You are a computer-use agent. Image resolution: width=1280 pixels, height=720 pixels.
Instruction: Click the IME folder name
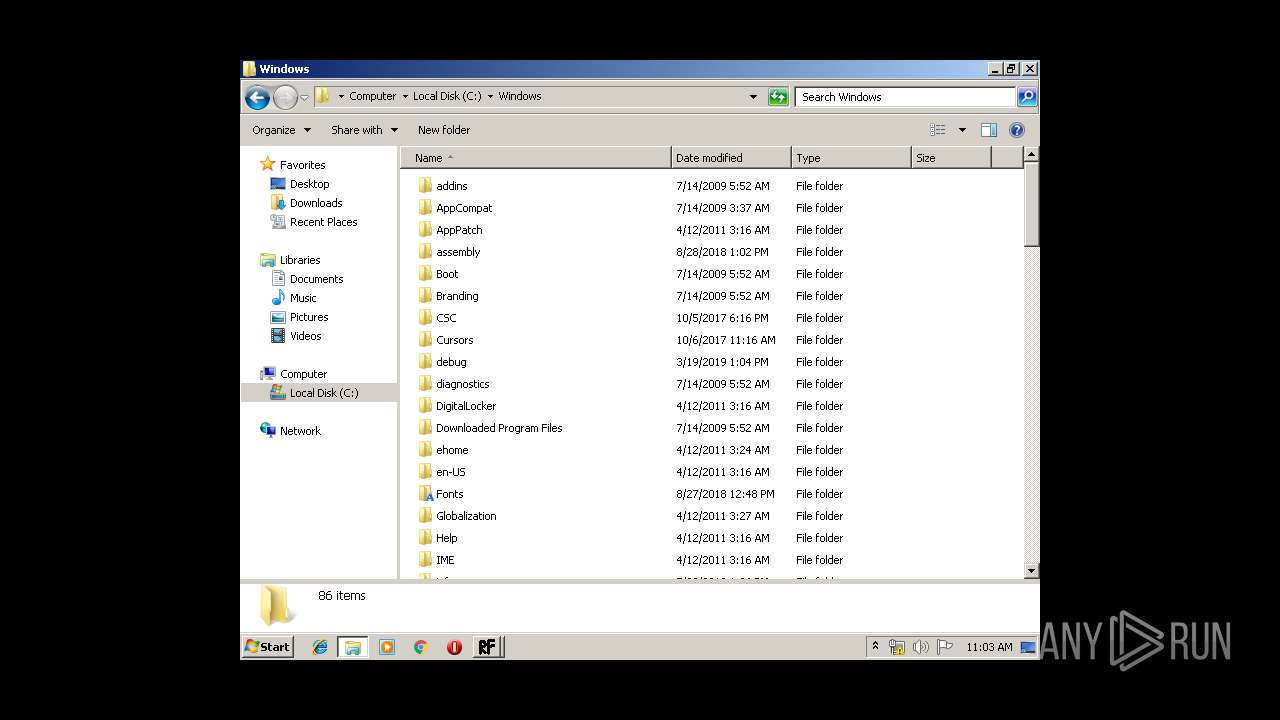(x=445, y=560)
